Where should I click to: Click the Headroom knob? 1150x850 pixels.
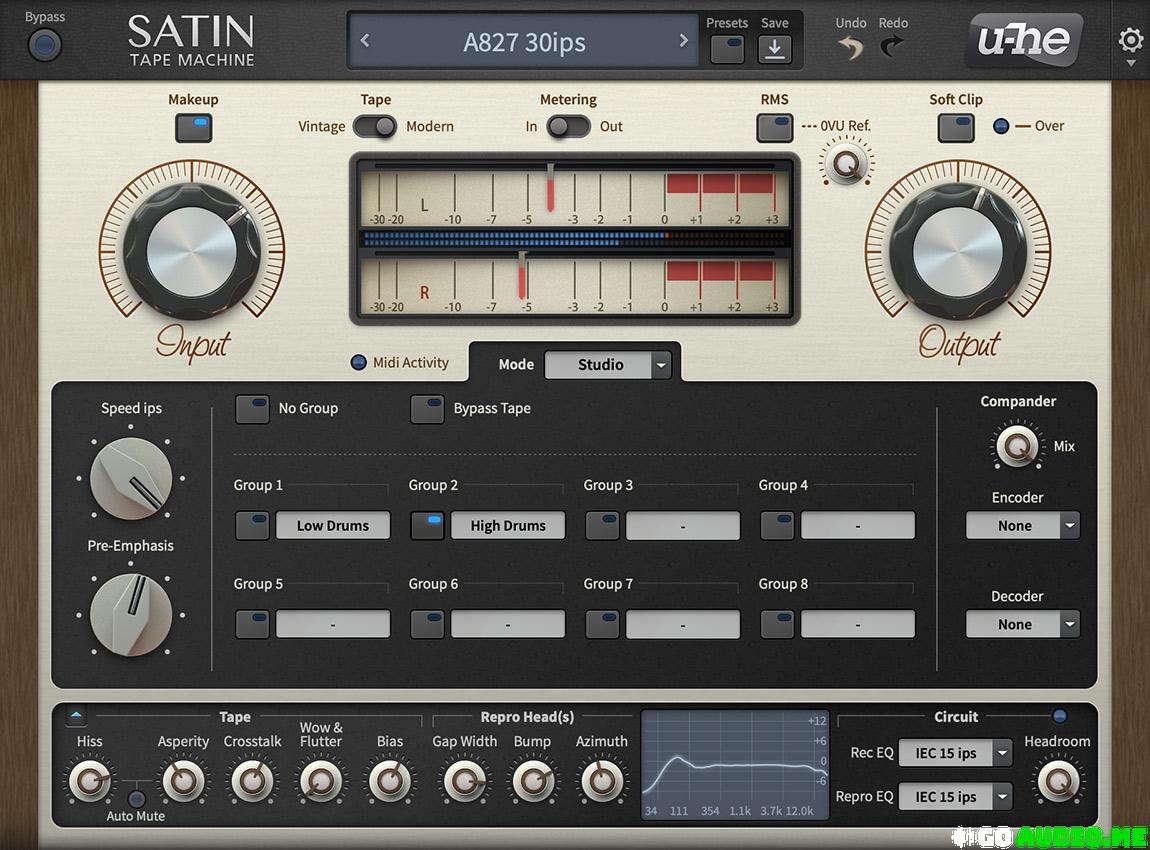[1057, 780]
